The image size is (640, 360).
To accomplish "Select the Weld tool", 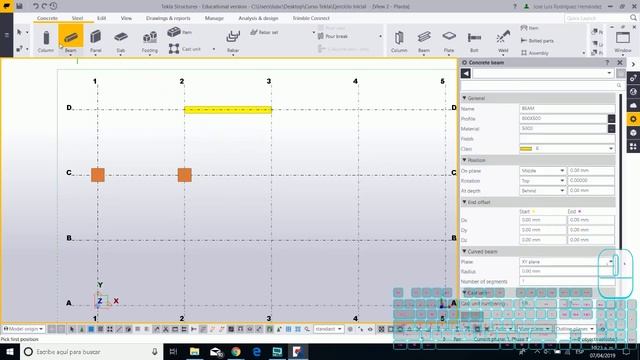I will point(503,40).
